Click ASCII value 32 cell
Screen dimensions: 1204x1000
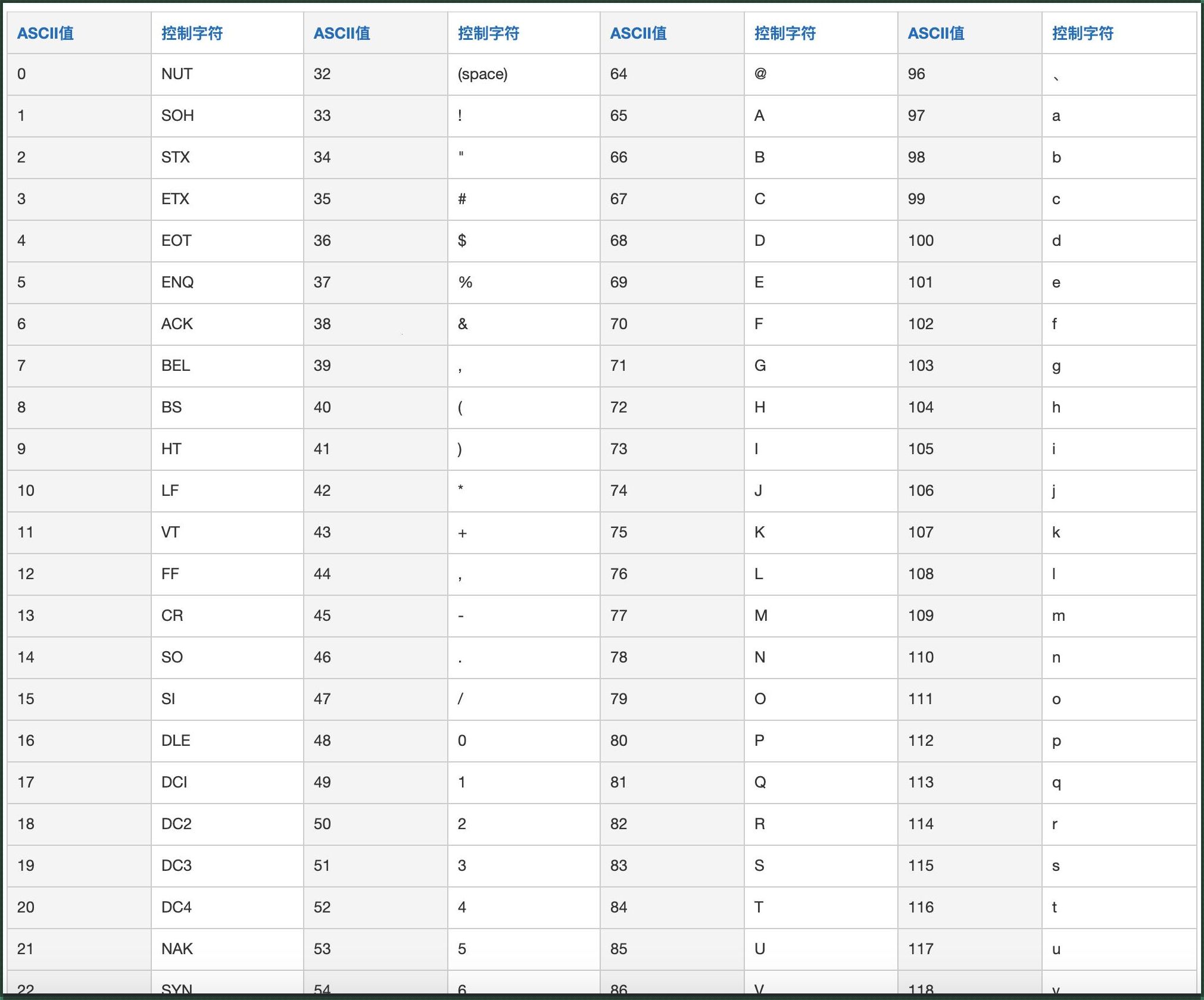point(376,74)
